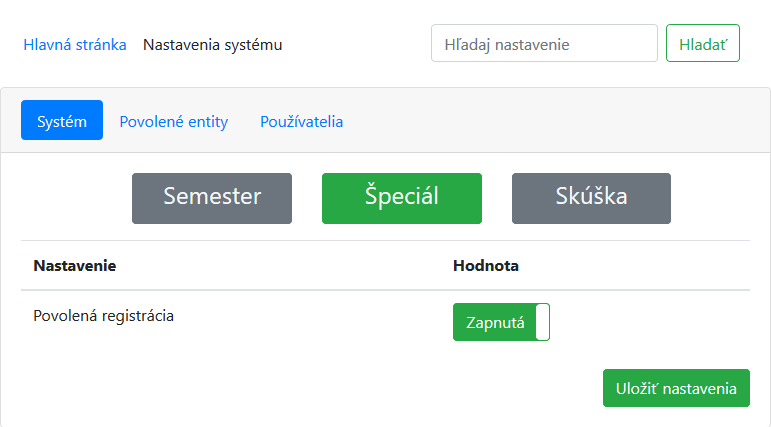The image size is (771, 427).
Task: Click the Hodnota column header
Action: click(486, 266)
